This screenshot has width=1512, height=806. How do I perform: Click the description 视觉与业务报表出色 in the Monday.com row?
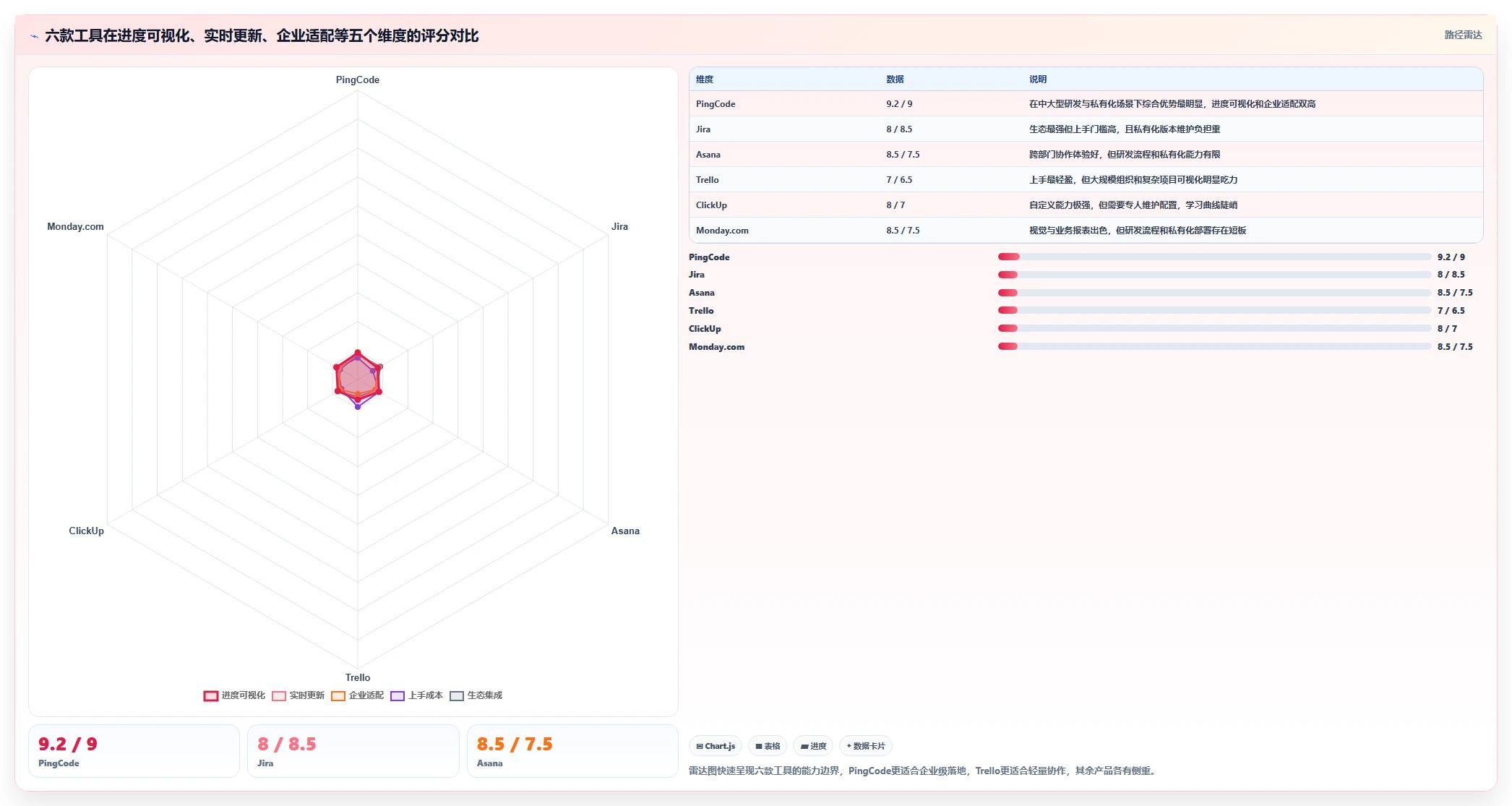1138,231
